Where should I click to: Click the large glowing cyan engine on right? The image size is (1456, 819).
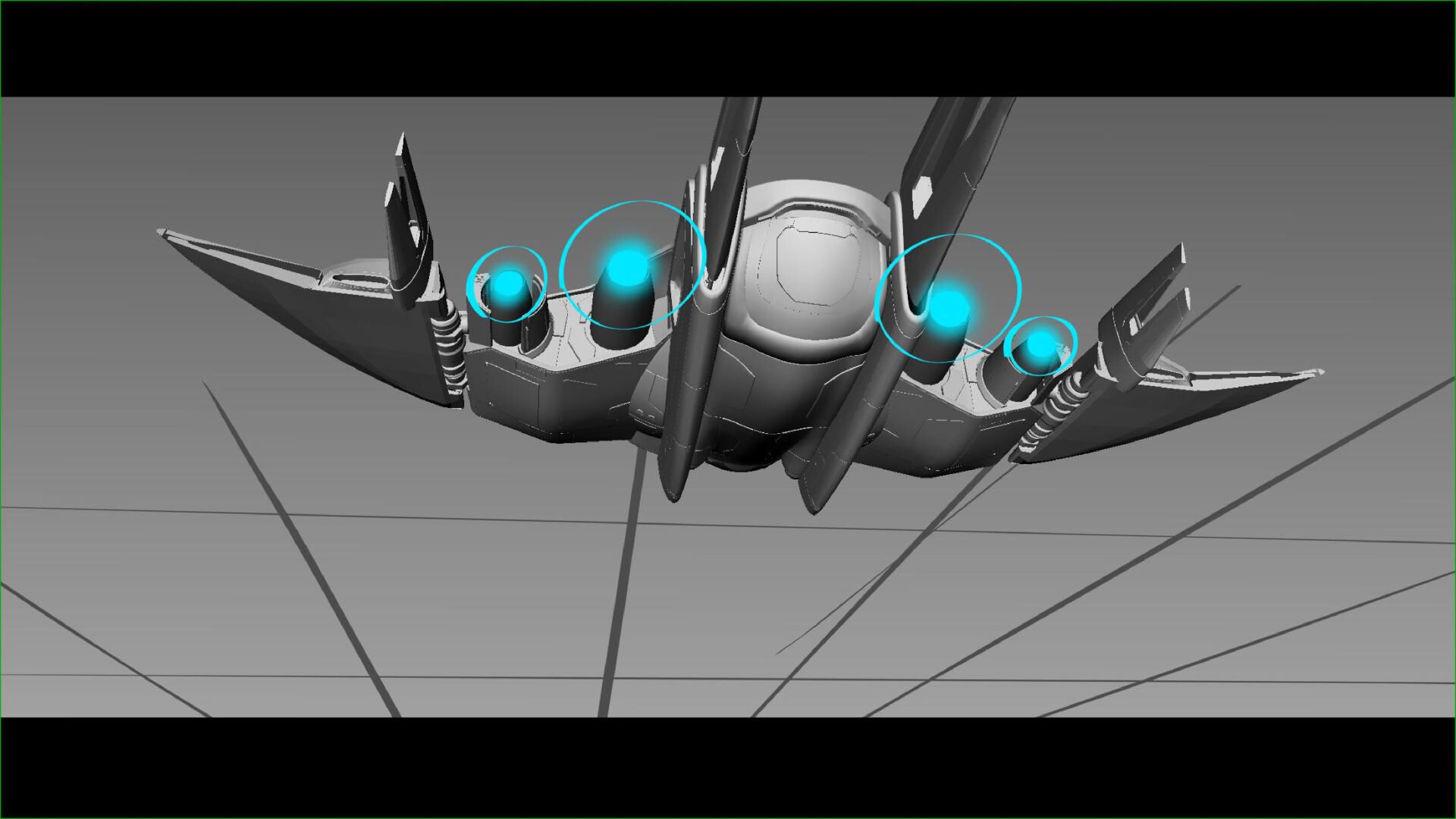[x=948, y=307]
